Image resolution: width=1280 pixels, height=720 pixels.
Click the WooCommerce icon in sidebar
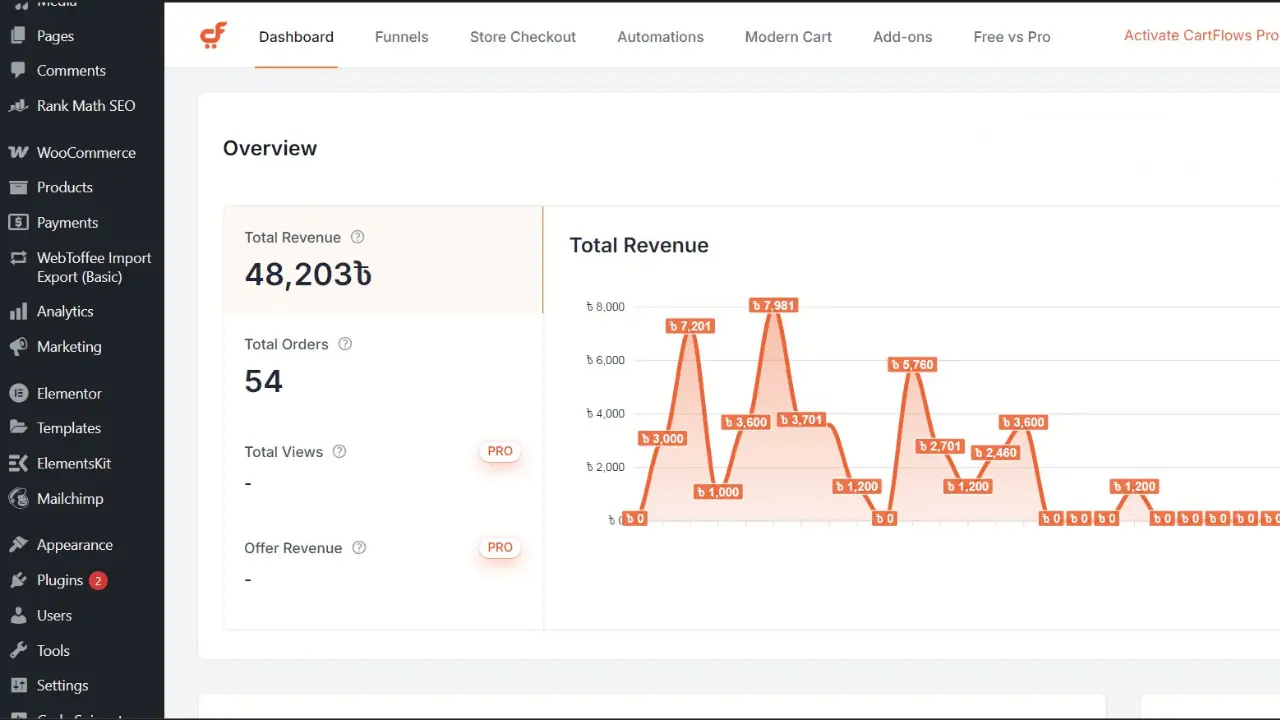coord(18,153)
